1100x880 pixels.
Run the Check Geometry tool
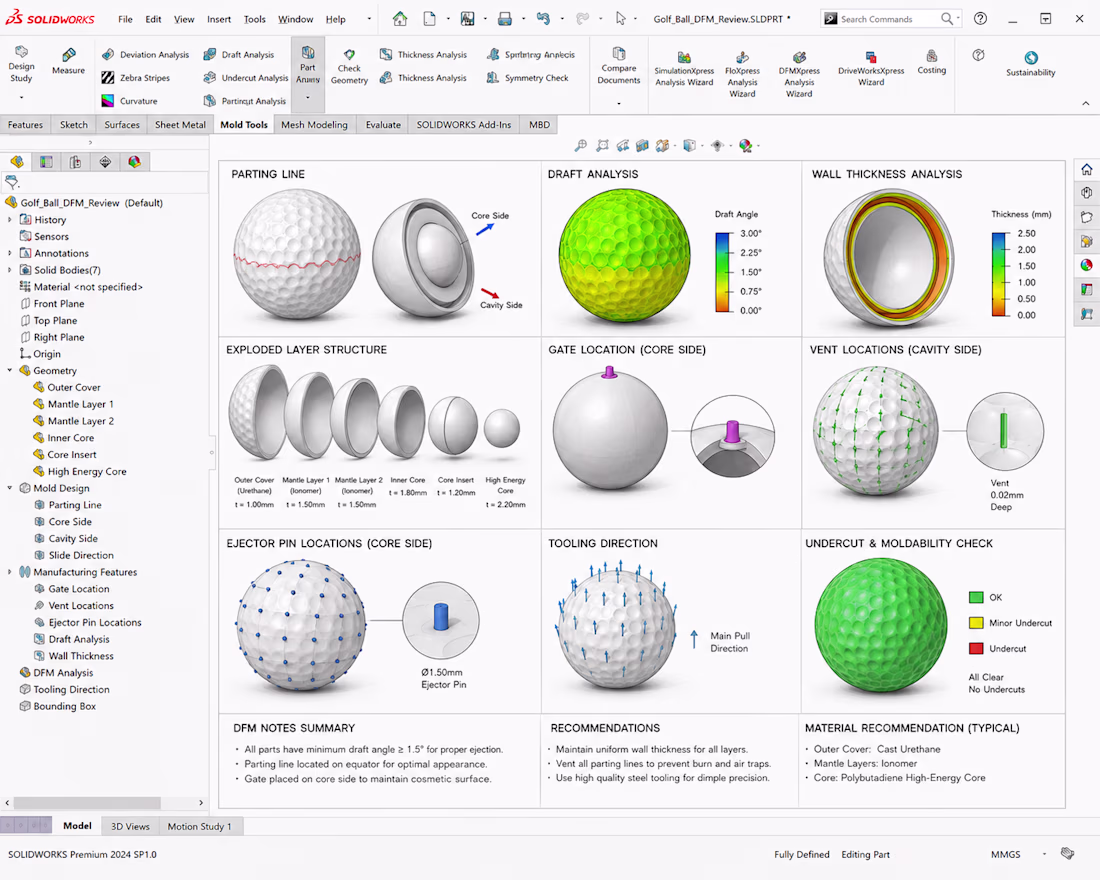pos(349,67)
